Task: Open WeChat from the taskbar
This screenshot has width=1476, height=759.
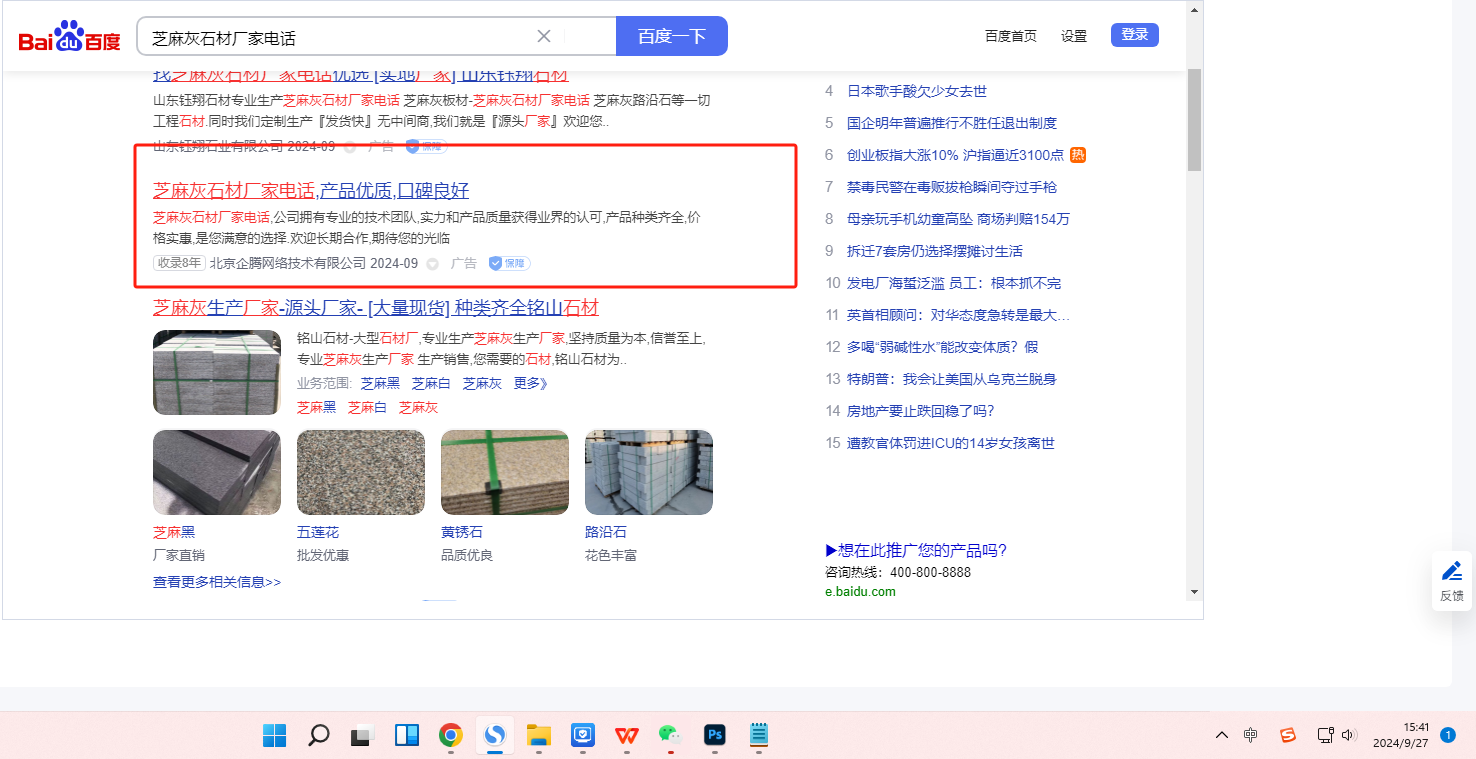Action: click(x=670, y=736)
